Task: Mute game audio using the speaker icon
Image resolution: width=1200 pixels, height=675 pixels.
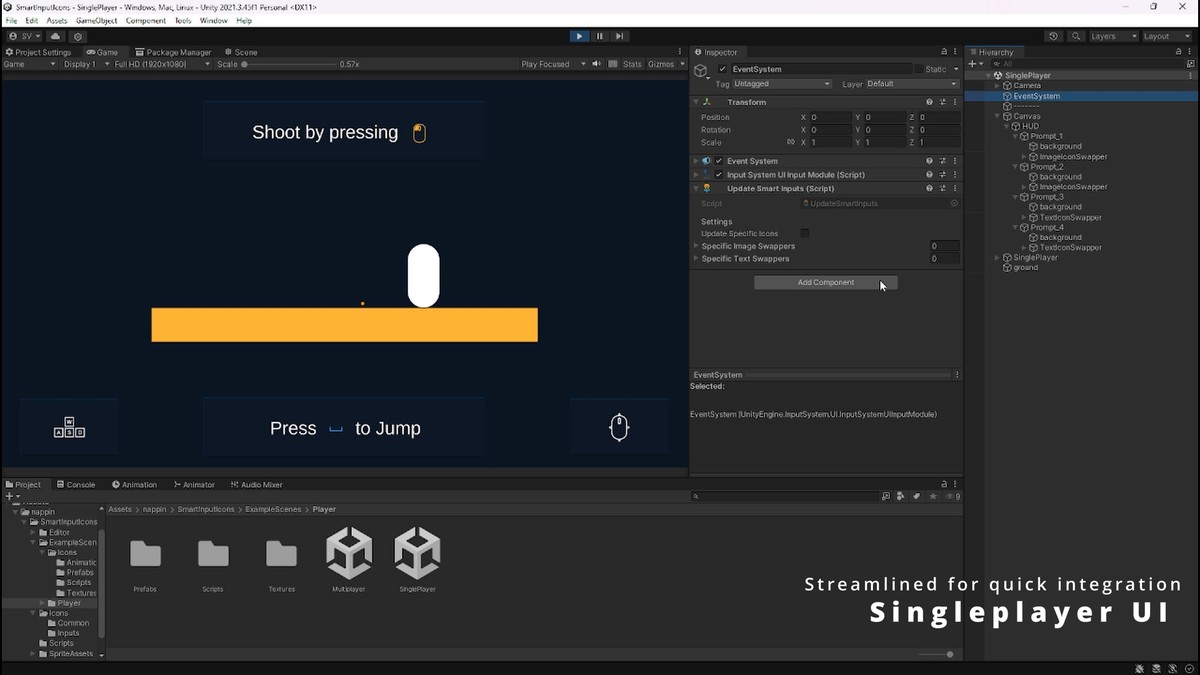Action: (x=595, y=63)
